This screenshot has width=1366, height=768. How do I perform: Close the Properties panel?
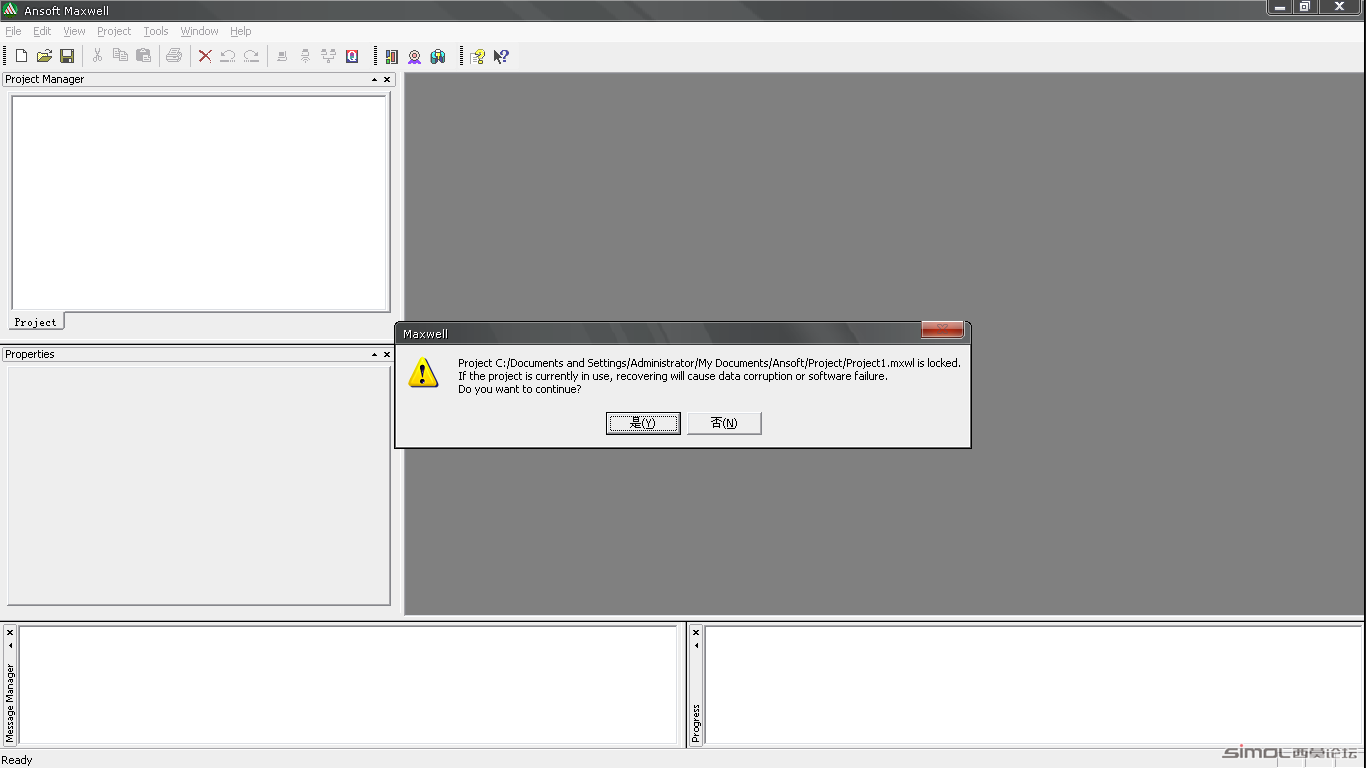387,354
